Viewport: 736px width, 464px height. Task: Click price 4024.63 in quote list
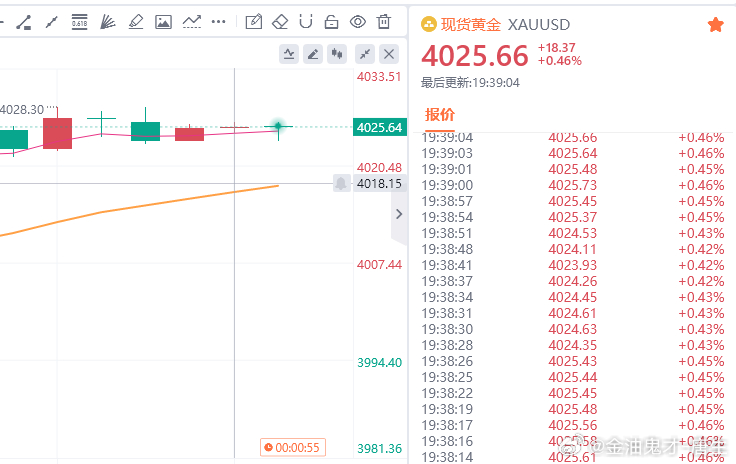click(573, 329)
